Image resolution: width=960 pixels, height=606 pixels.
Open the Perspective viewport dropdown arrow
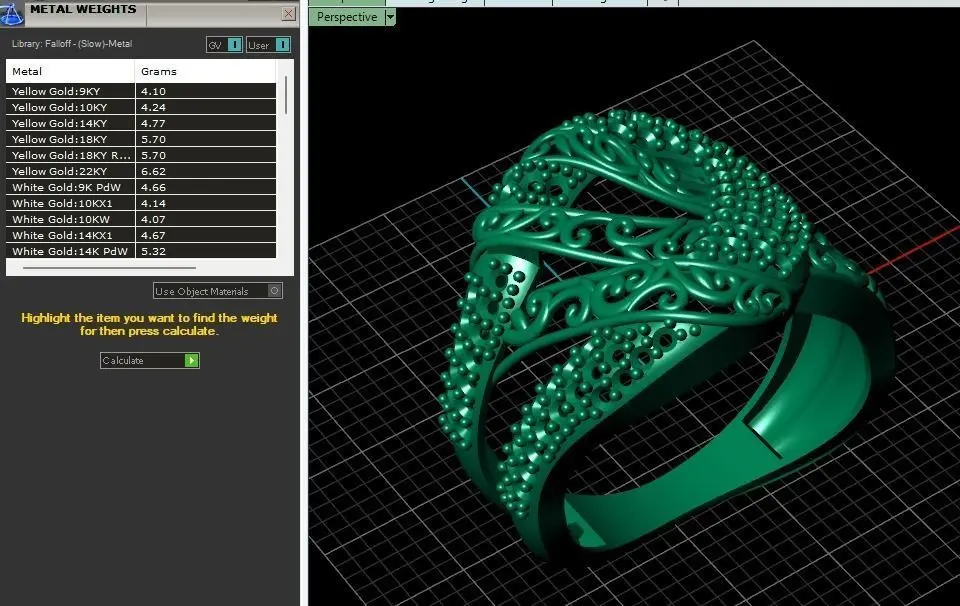coord(391,17)
